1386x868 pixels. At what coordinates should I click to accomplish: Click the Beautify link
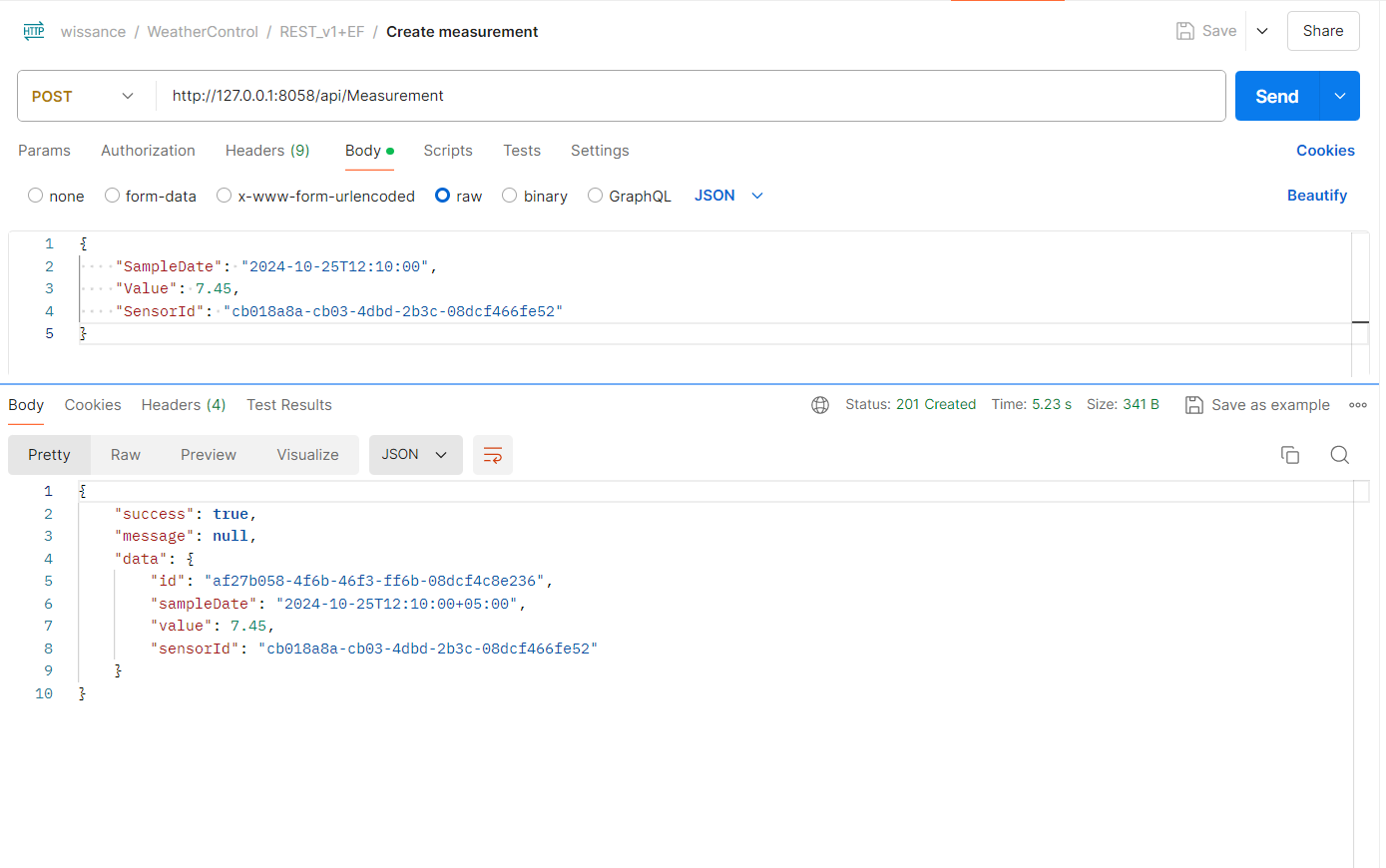click(x=1316, y=195)
